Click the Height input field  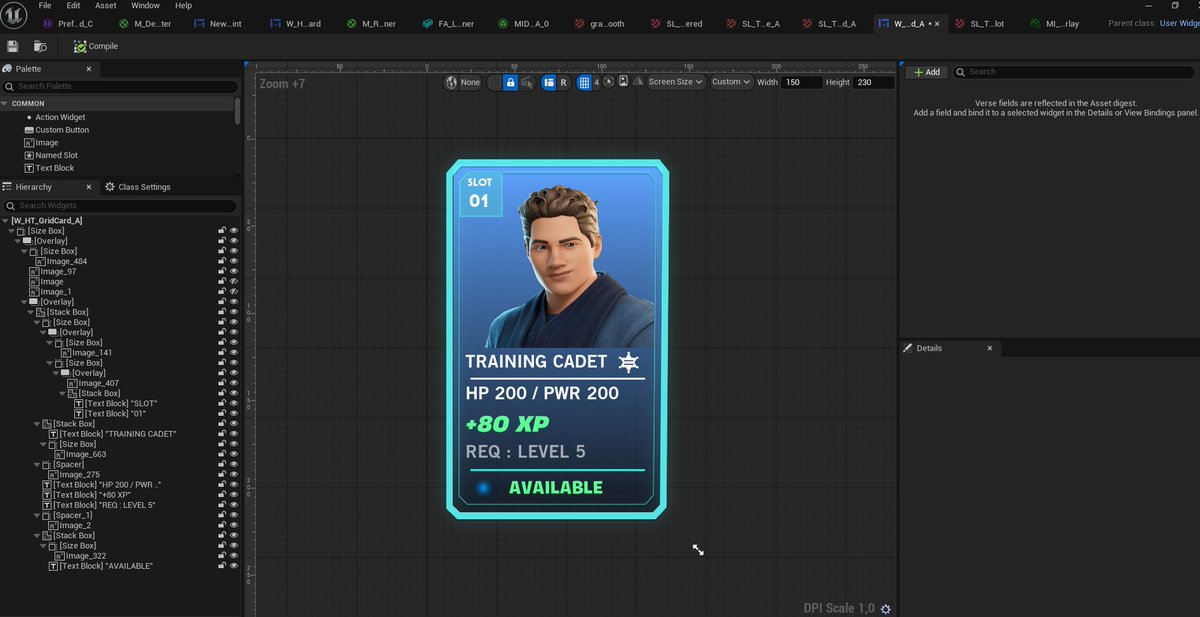click(874, 82)
